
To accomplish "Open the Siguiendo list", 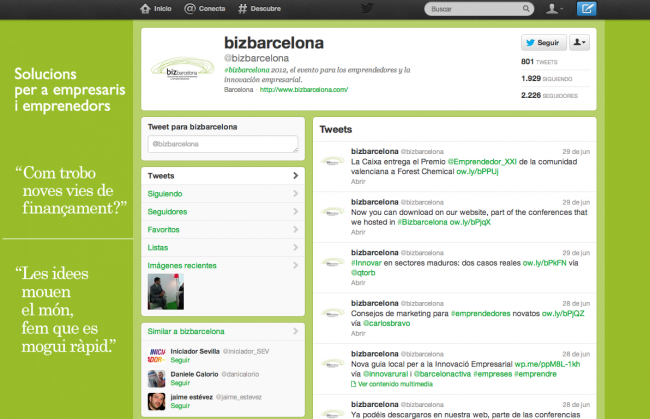I will click(x=223, y=194).
